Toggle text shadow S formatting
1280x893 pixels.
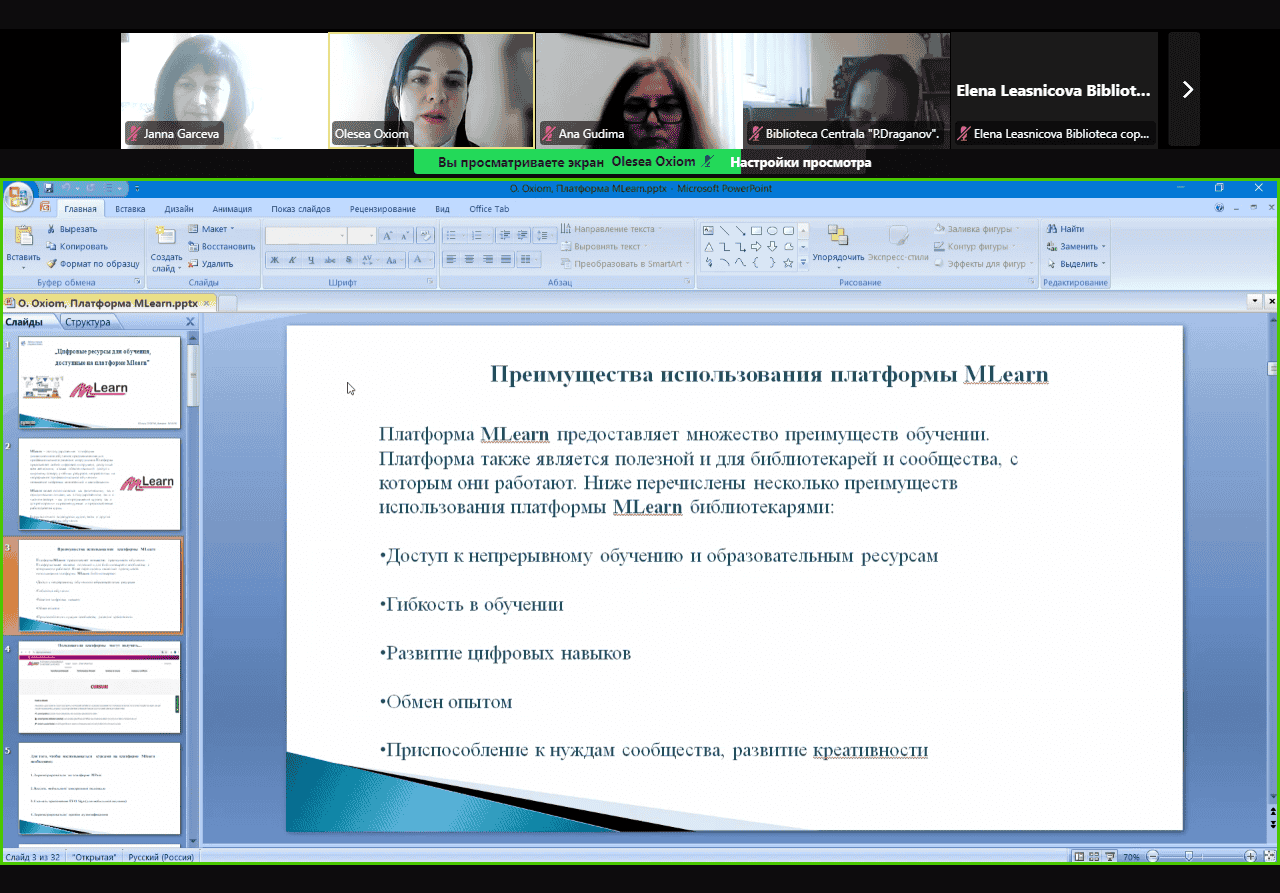[348, 260]
